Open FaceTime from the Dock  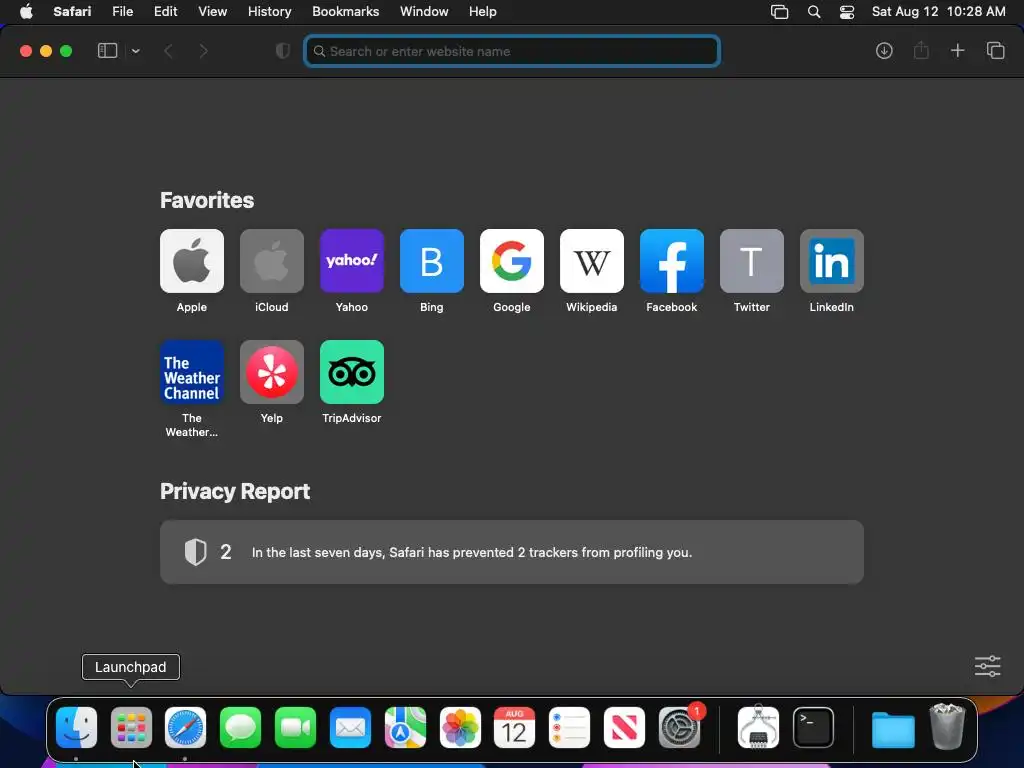[x=295, y=728]
